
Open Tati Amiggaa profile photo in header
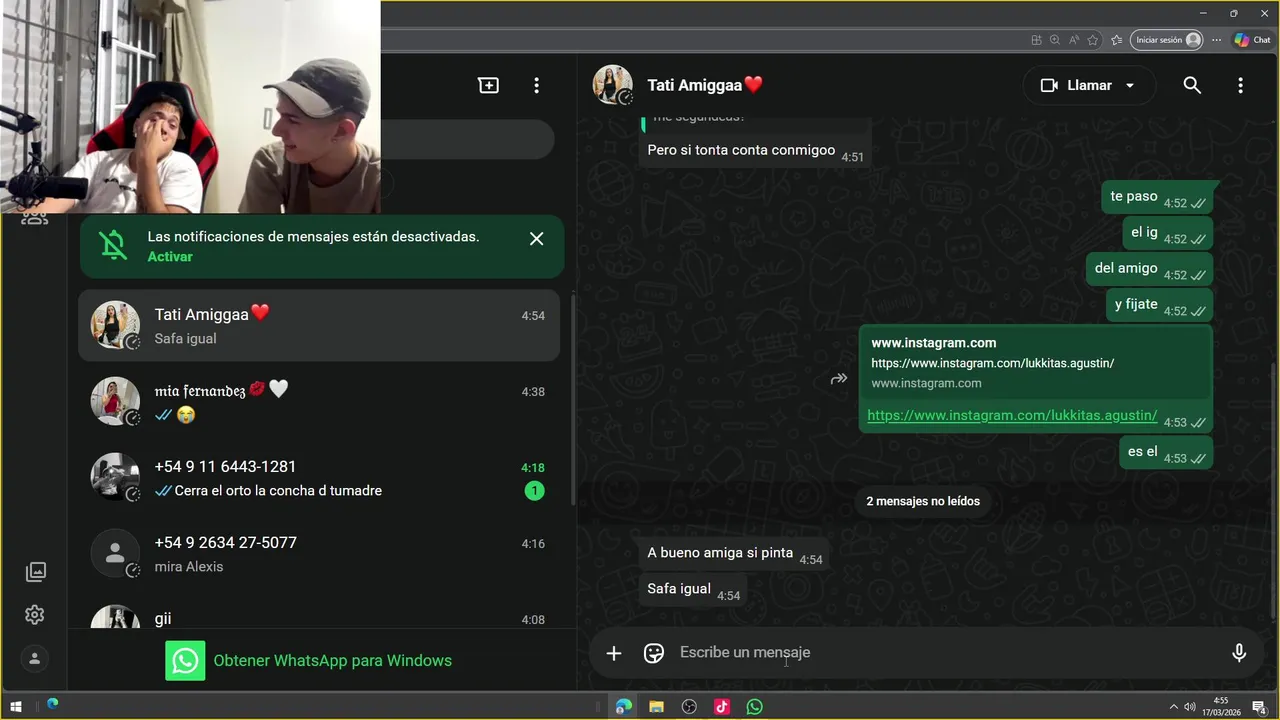click(613, 85)
